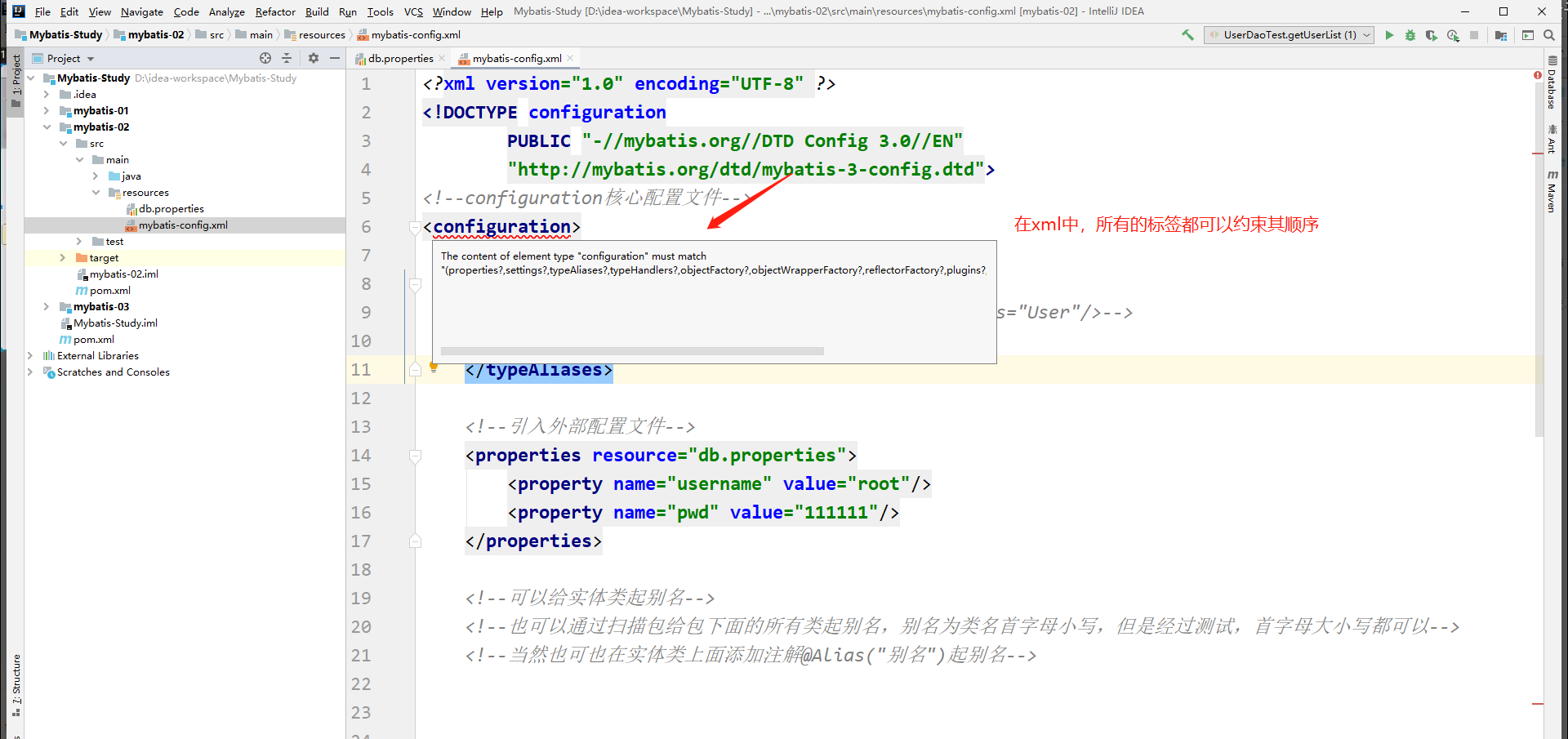Hide the Project tool window
The width and height of the screenshot is (1568, 739).
pos(335,58)
